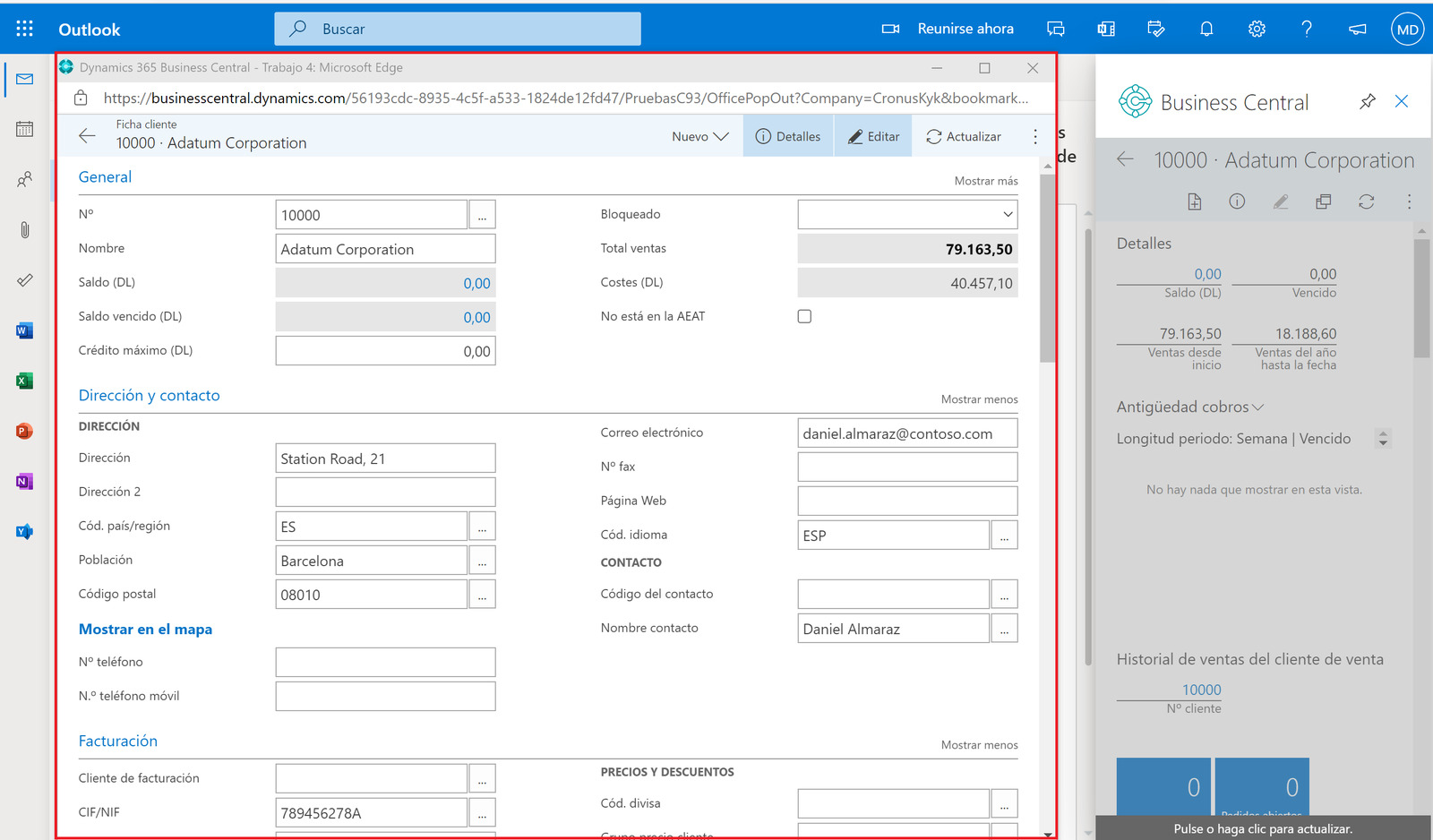Launch PowerPoint from the Outlook sidebar
1433x840 pixels.
click(x=25, y=431)
